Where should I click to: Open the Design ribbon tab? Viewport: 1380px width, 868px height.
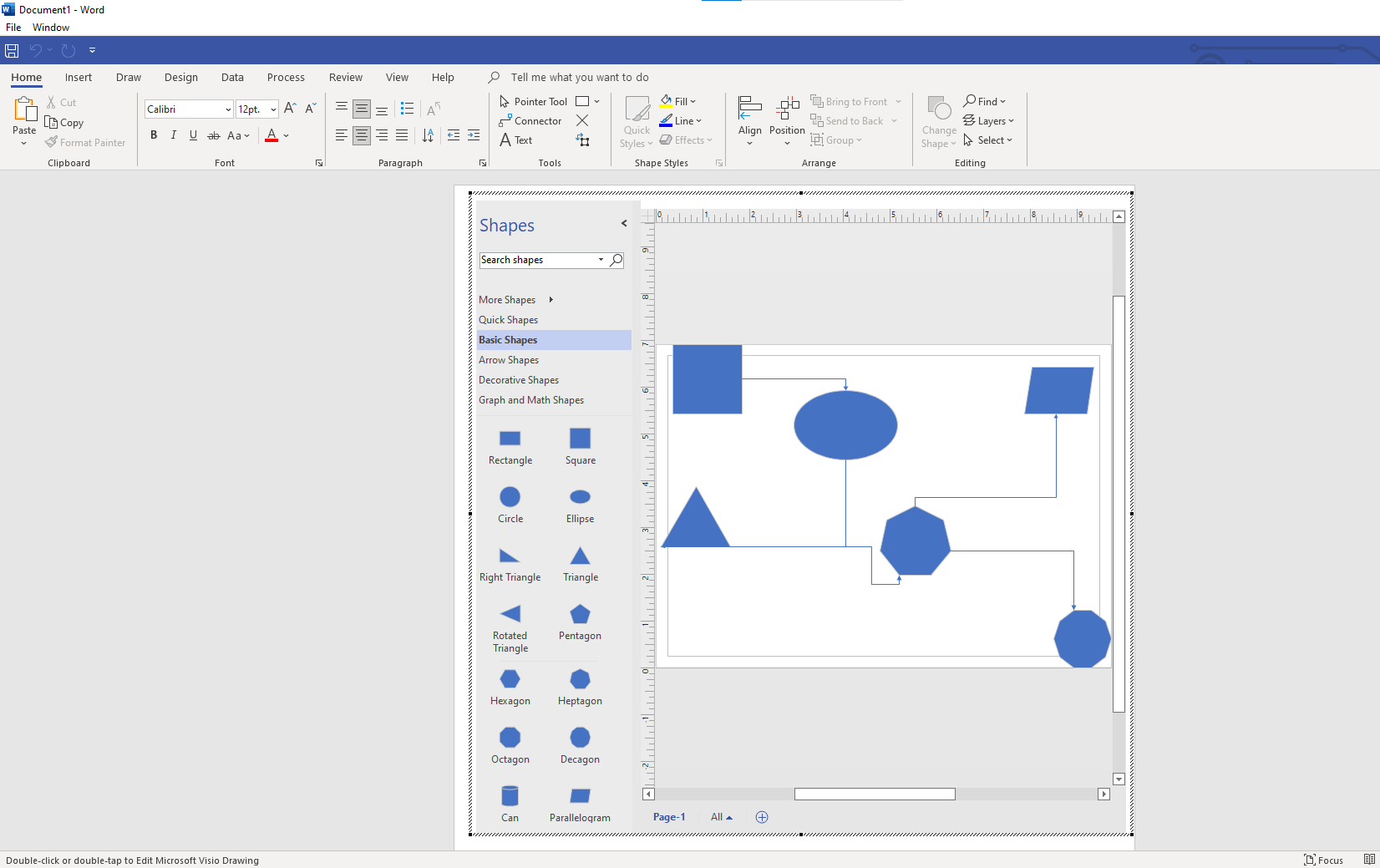click(x=181, y=78)
